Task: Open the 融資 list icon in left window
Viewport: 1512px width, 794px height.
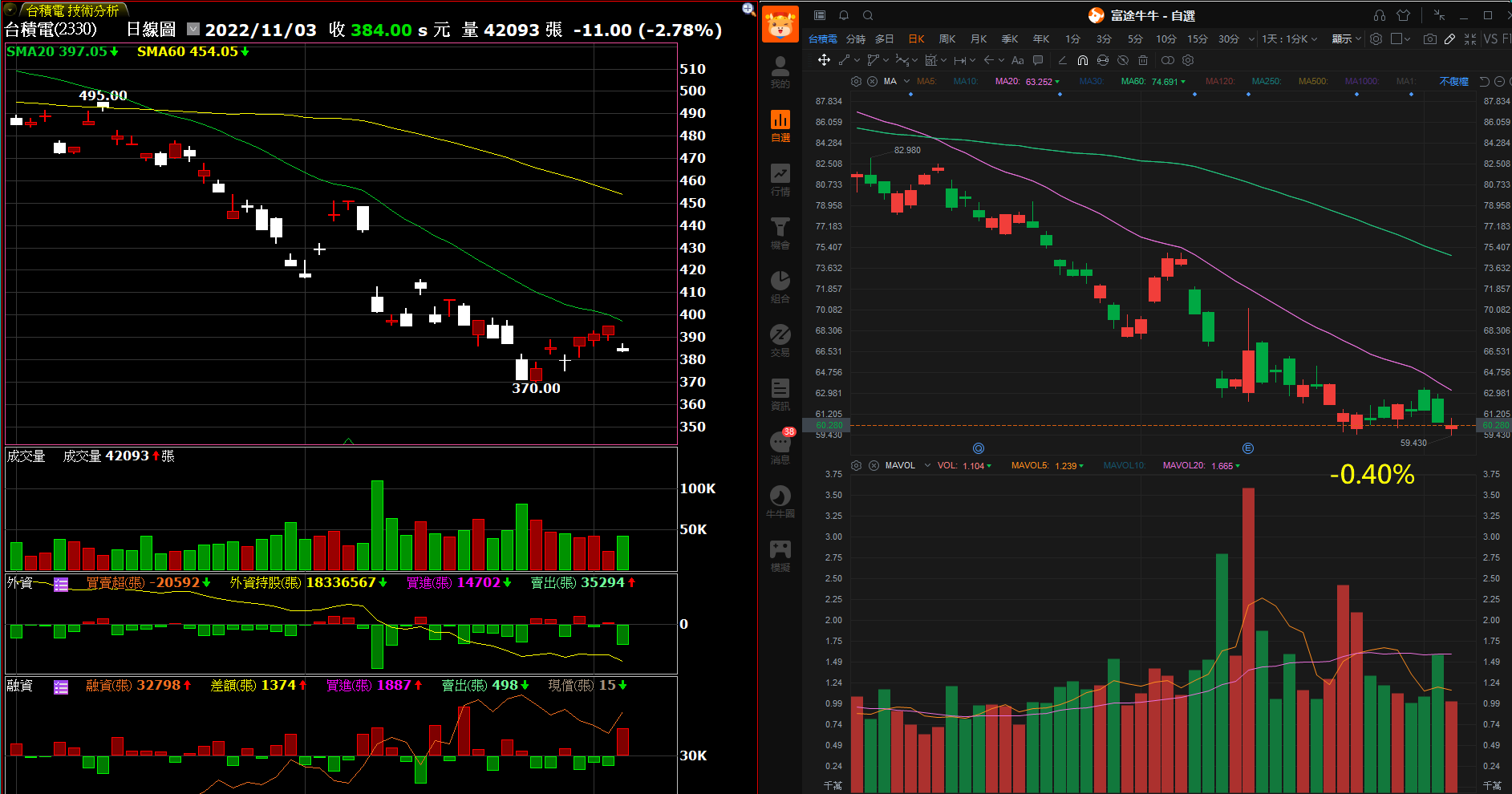Action: pyautogui.click(x=61, y=687)
